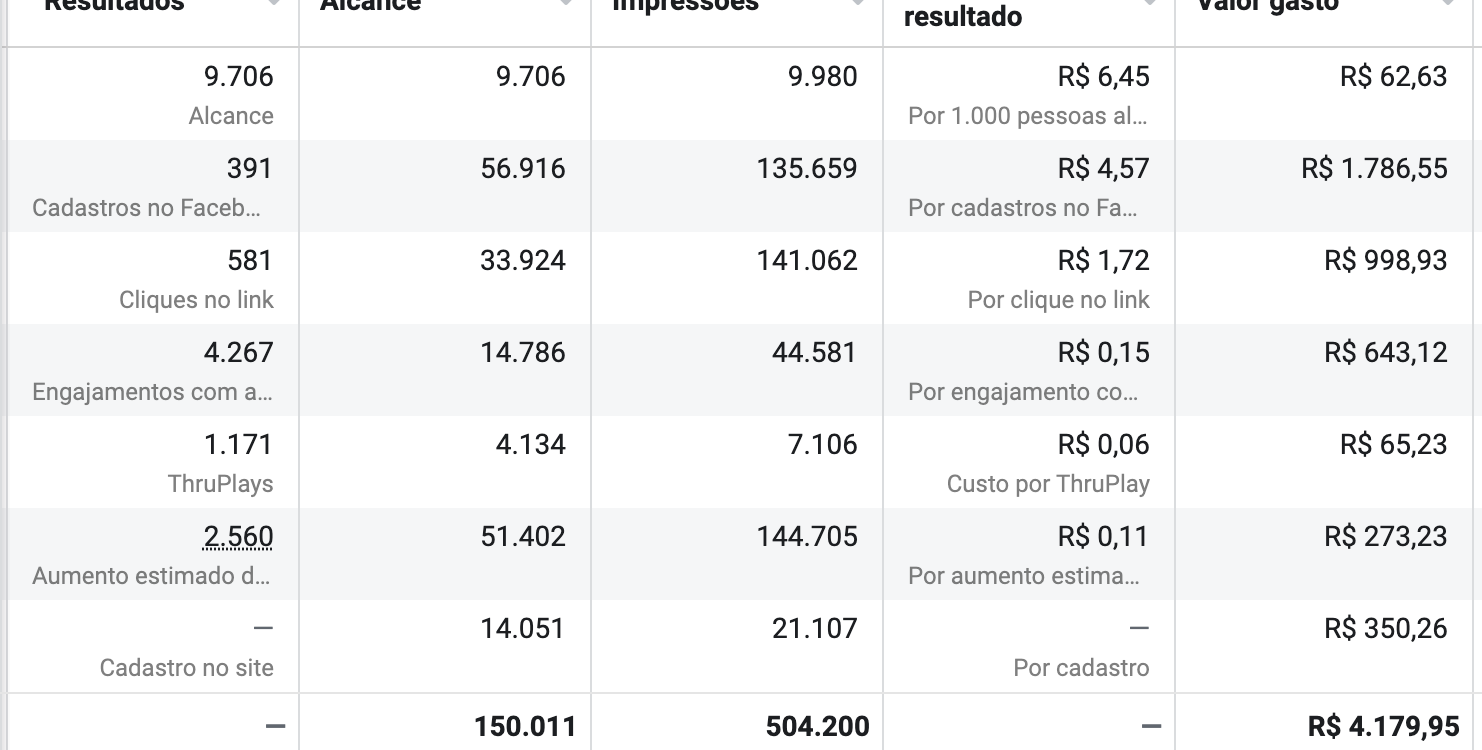Click the 'Custo por ThruPlay' label

[x=1048, y=484]
